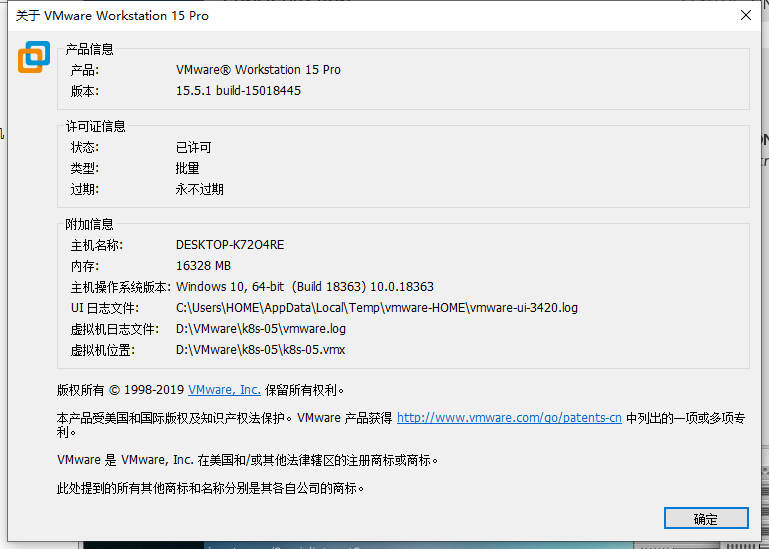
Task: Click the dialog title 关于 VMware Workstation 15 Pro
Action: 112,16
